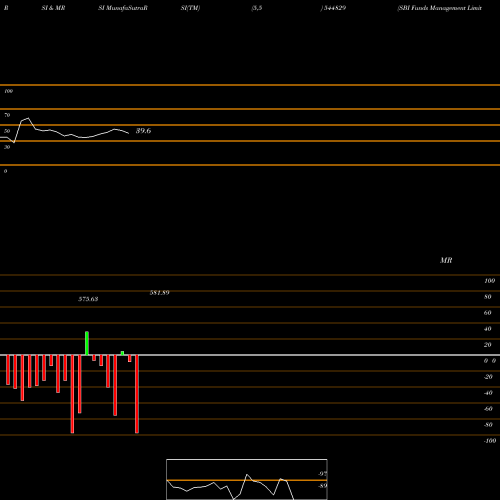Select the SI(TM) header label

point(190,8)
